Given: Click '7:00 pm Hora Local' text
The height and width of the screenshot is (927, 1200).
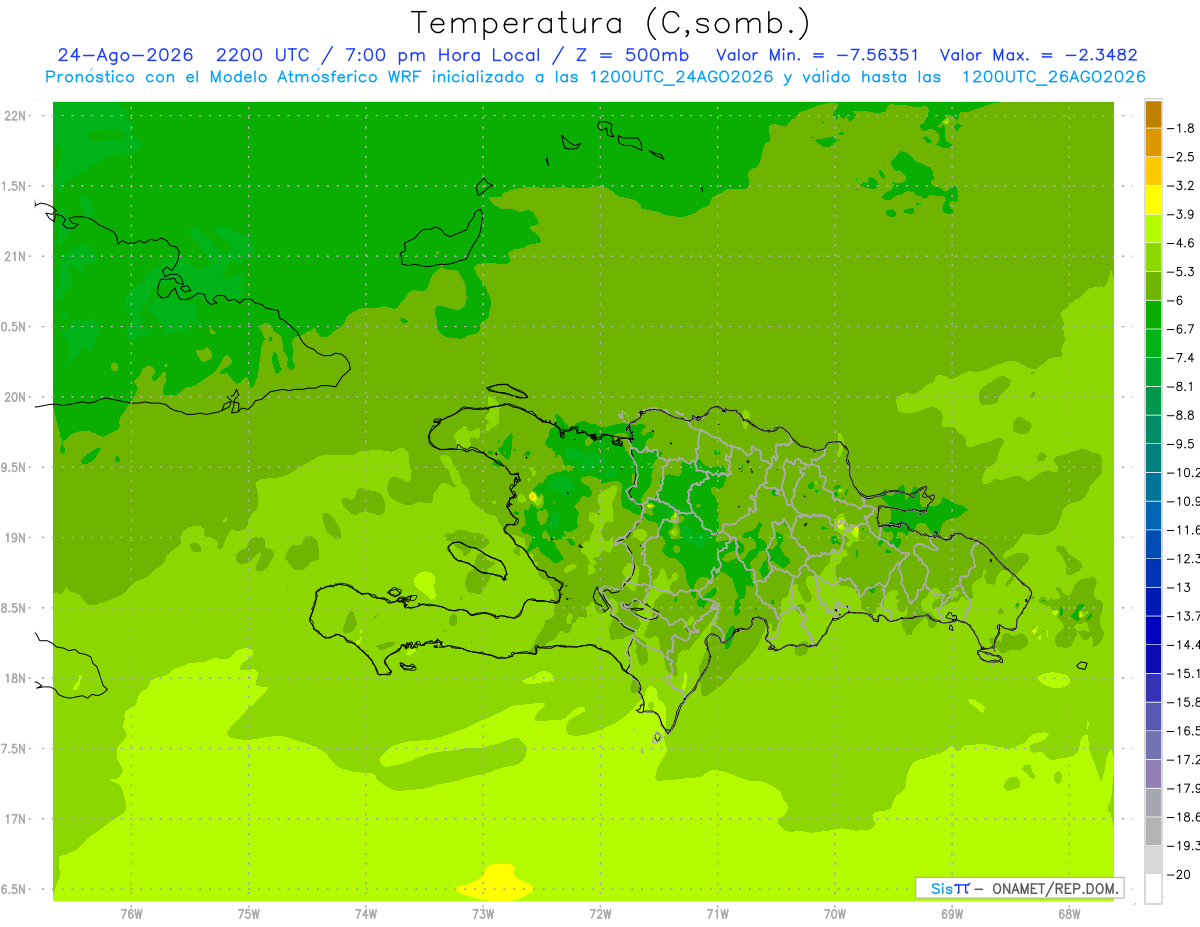Looking at the screenshot, I should pyautogui.click(x=444, y=55).
